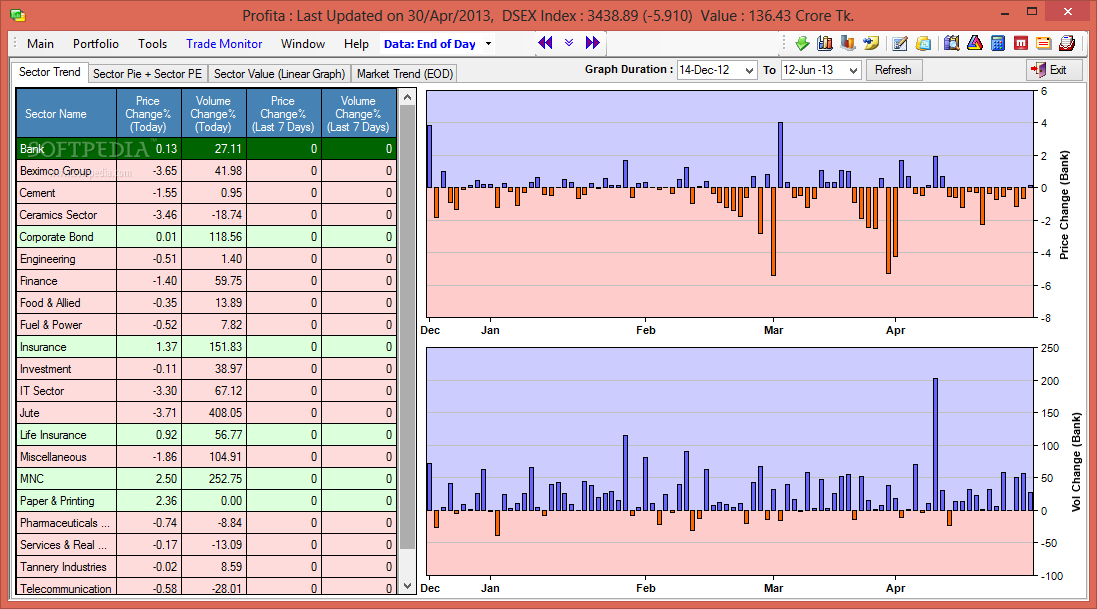Viewport: 1097px width, 609px height.
Task: Select the Corporate Bond row
Action: (x=206, y=237)
